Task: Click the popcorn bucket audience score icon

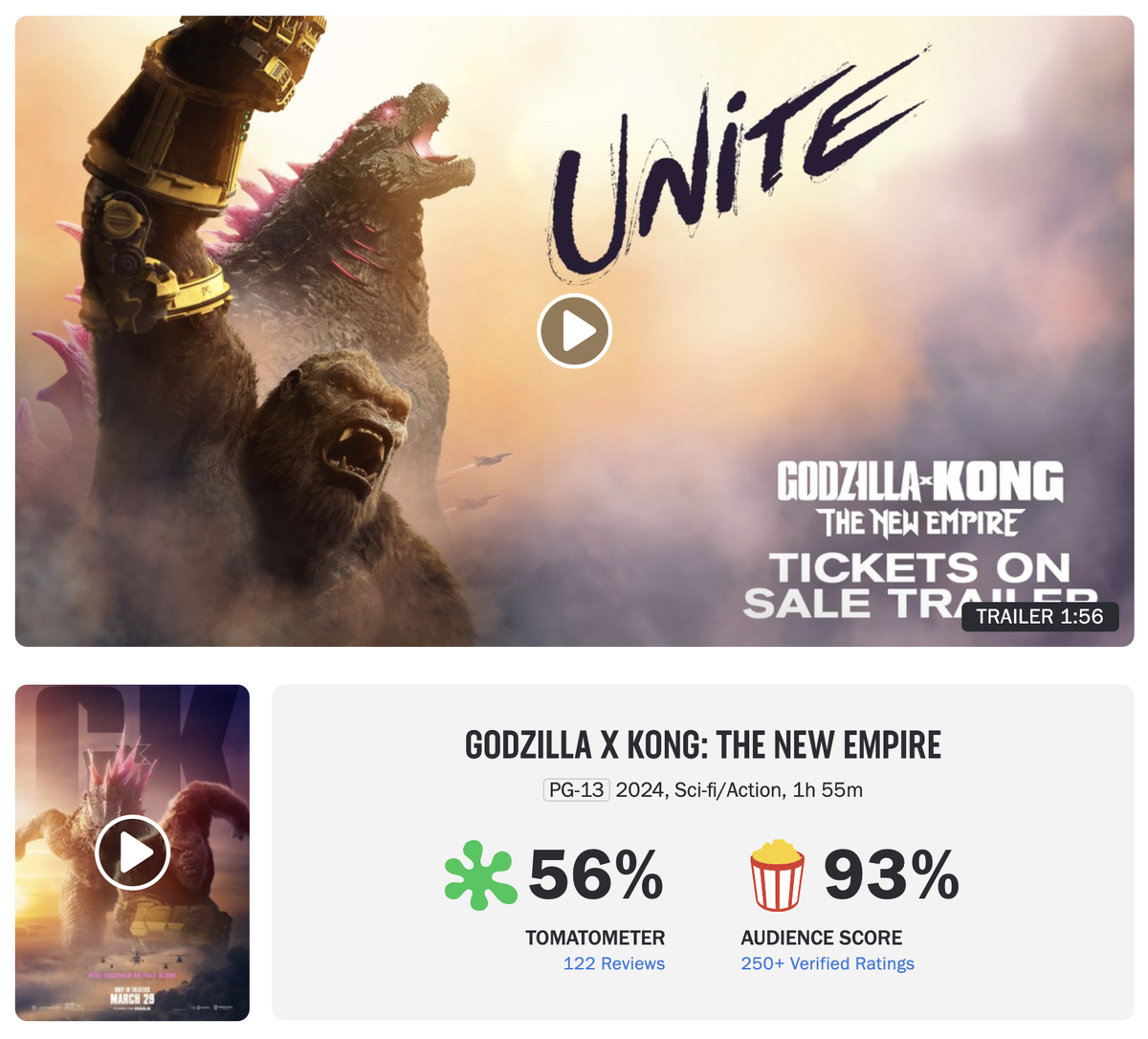Action: (777, 875)
